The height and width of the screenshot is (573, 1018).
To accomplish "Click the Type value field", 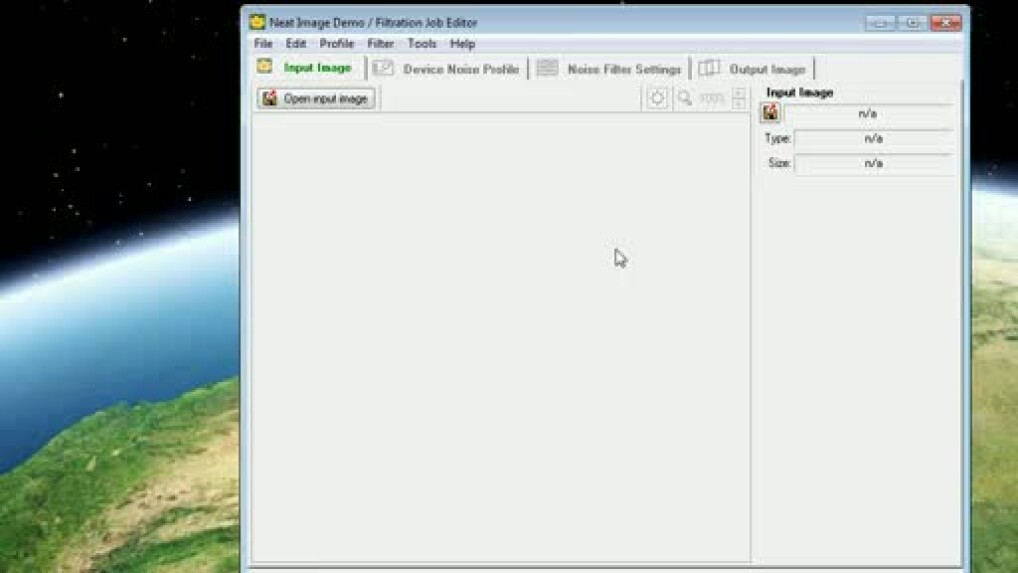I will pos(873,139).
